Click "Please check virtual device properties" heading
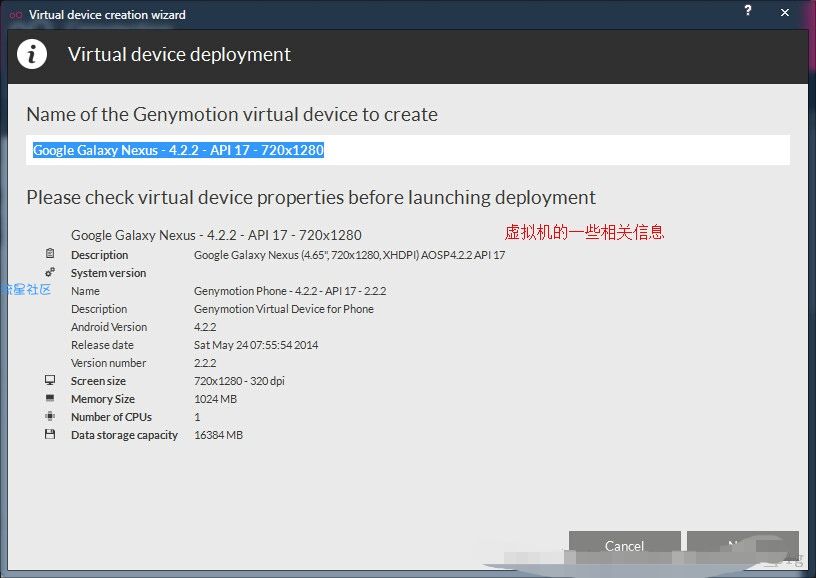Screen dimensions: 816x578 [x=311, y=198]
